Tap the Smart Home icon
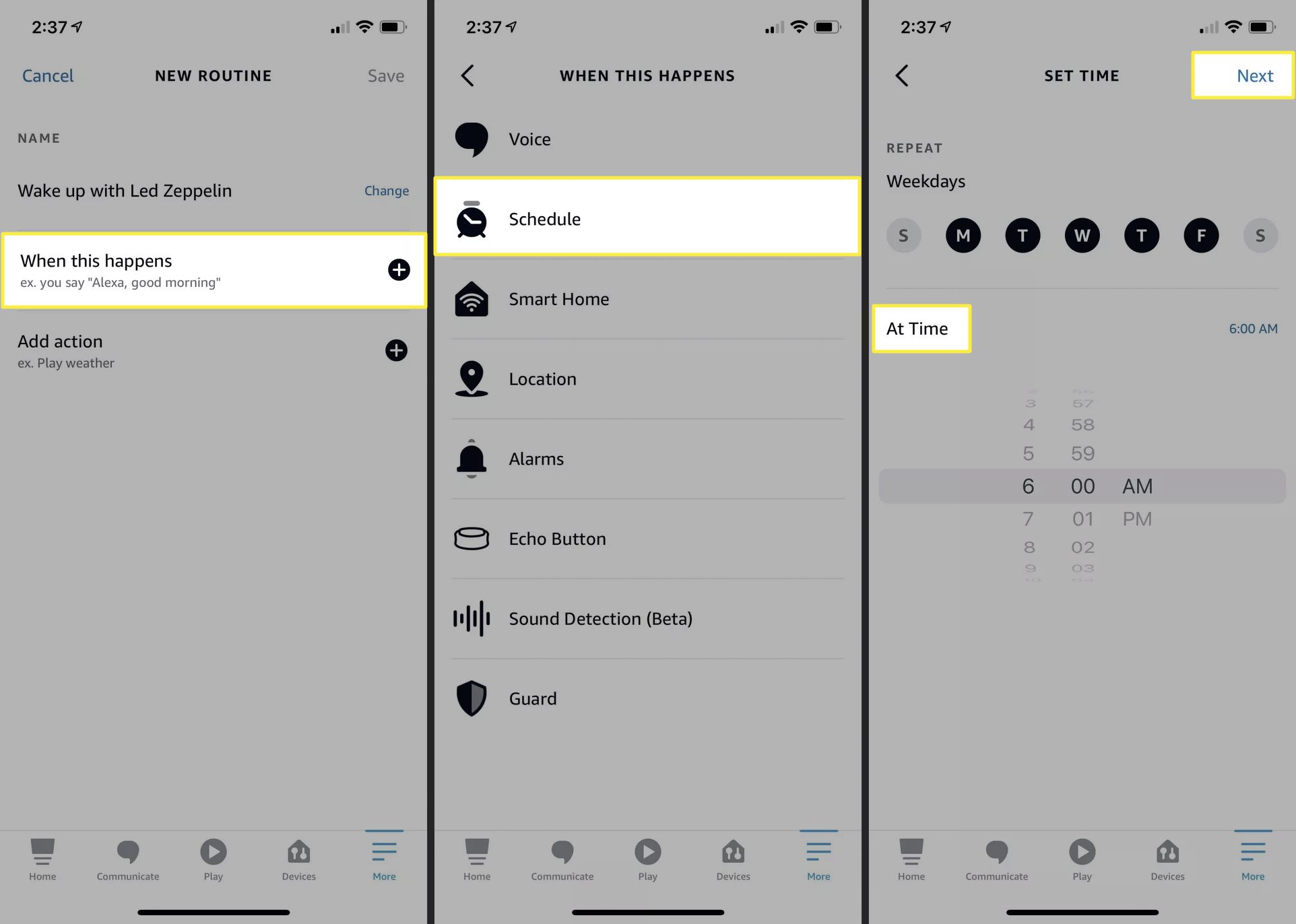This screenshot has width=1296, height=924. pos(471,298)
